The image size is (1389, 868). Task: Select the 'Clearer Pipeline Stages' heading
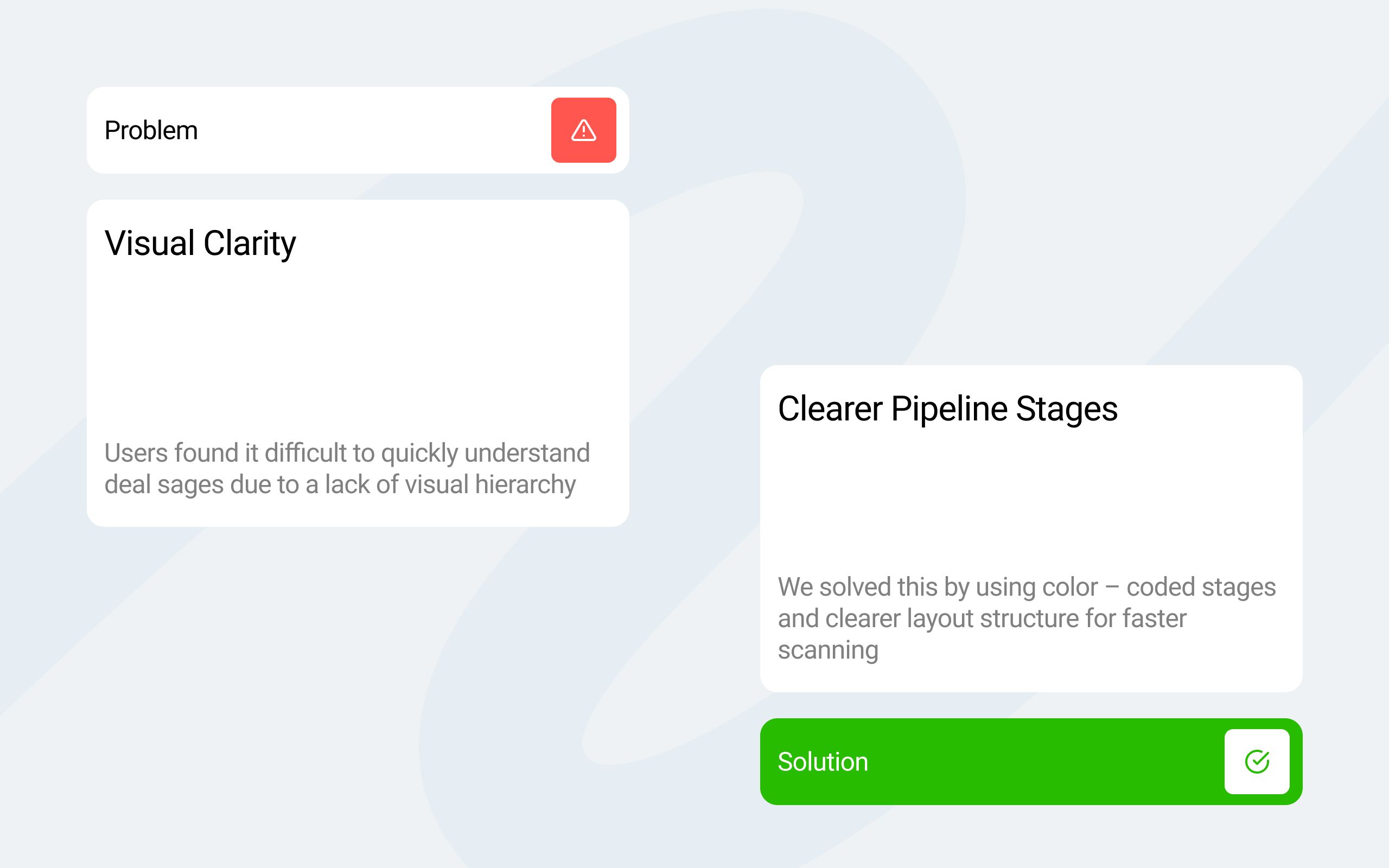[947, 409]
